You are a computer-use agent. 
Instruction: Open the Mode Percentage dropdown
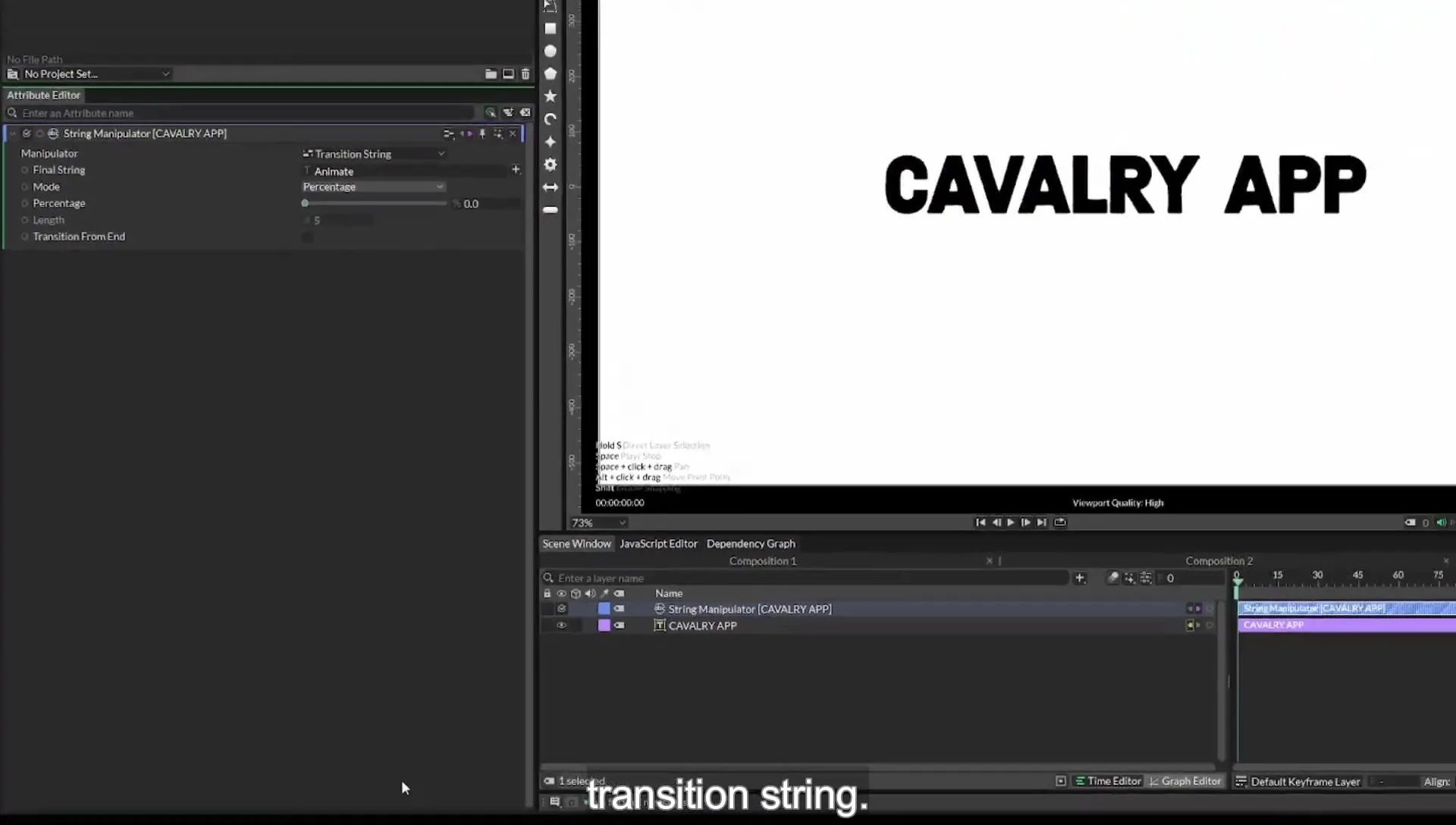tap(373, 187)
